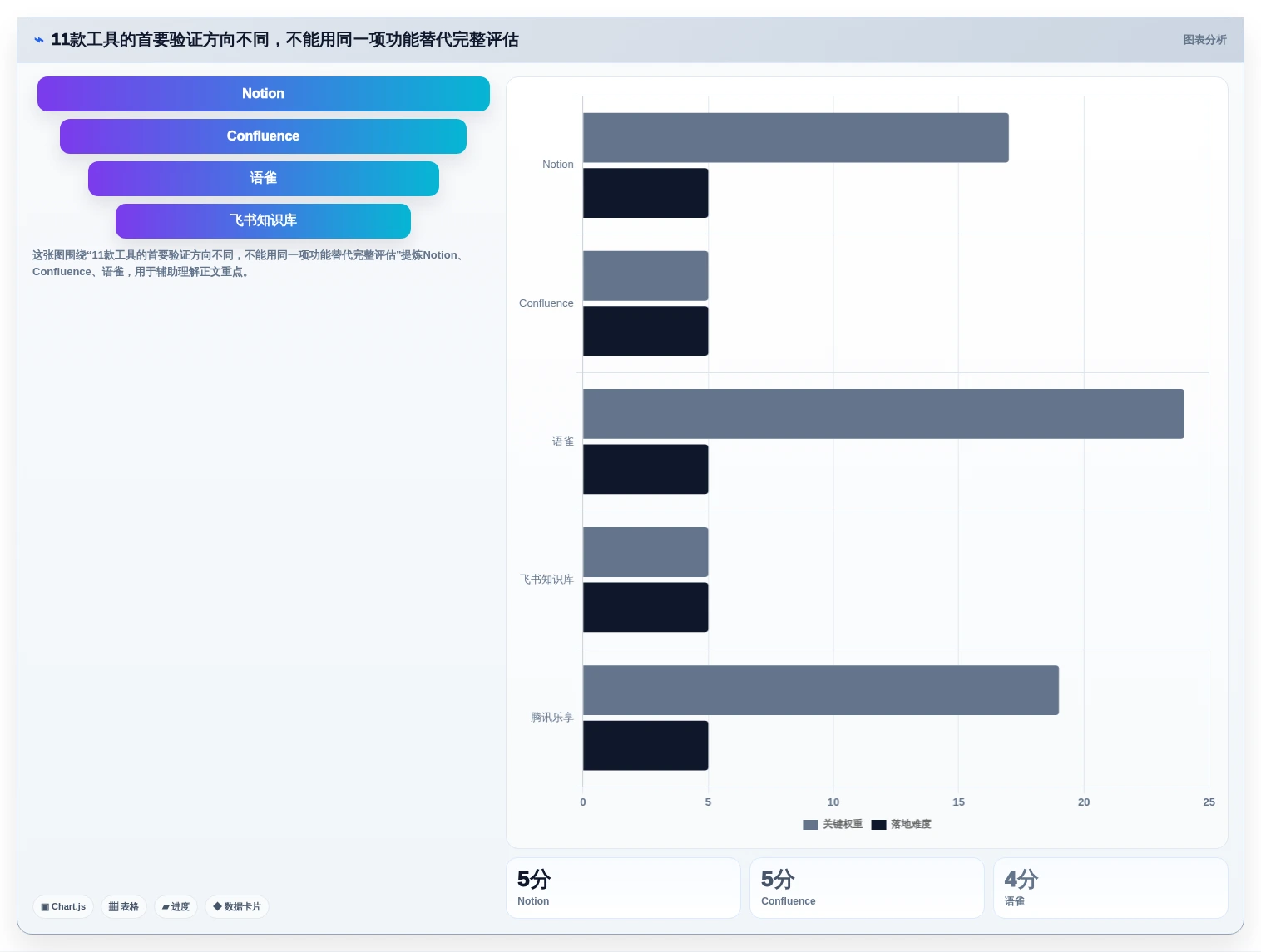The width and height of the screenshot is (1261, 952).
Task: Click the x-axis tick label 20
Action: (1084, 802)
